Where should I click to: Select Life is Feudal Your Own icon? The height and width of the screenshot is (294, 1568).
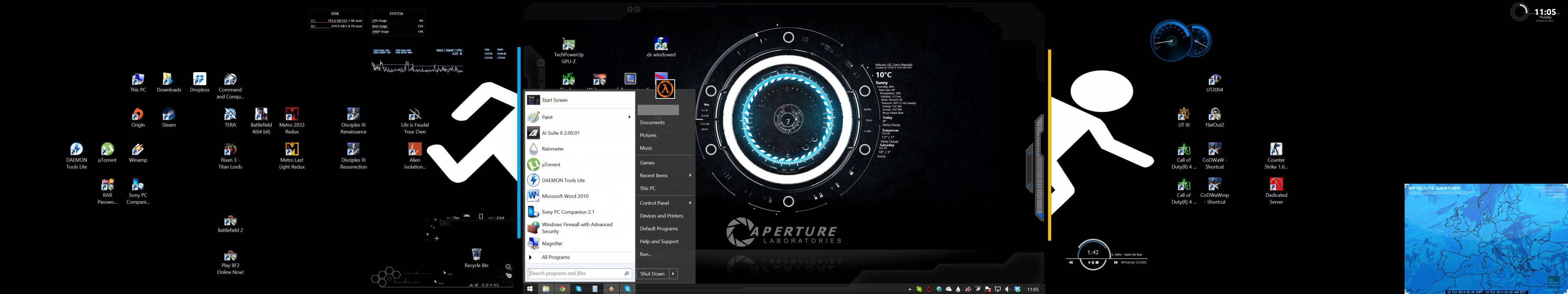click(415, 120)
